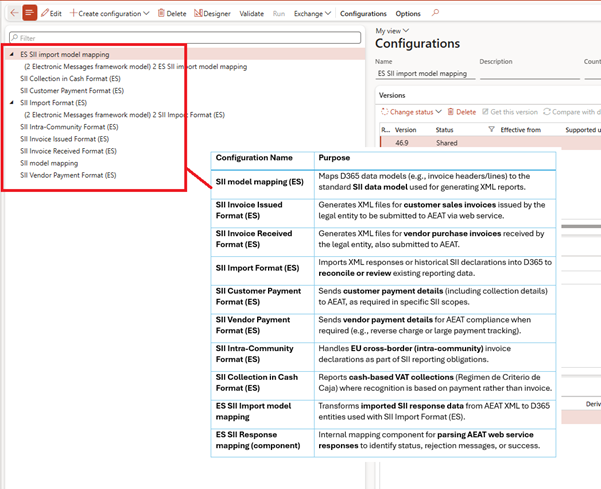Open the Change status dropdown
Viewport: 601px width, 489px height.
click(x=411, y=112)
